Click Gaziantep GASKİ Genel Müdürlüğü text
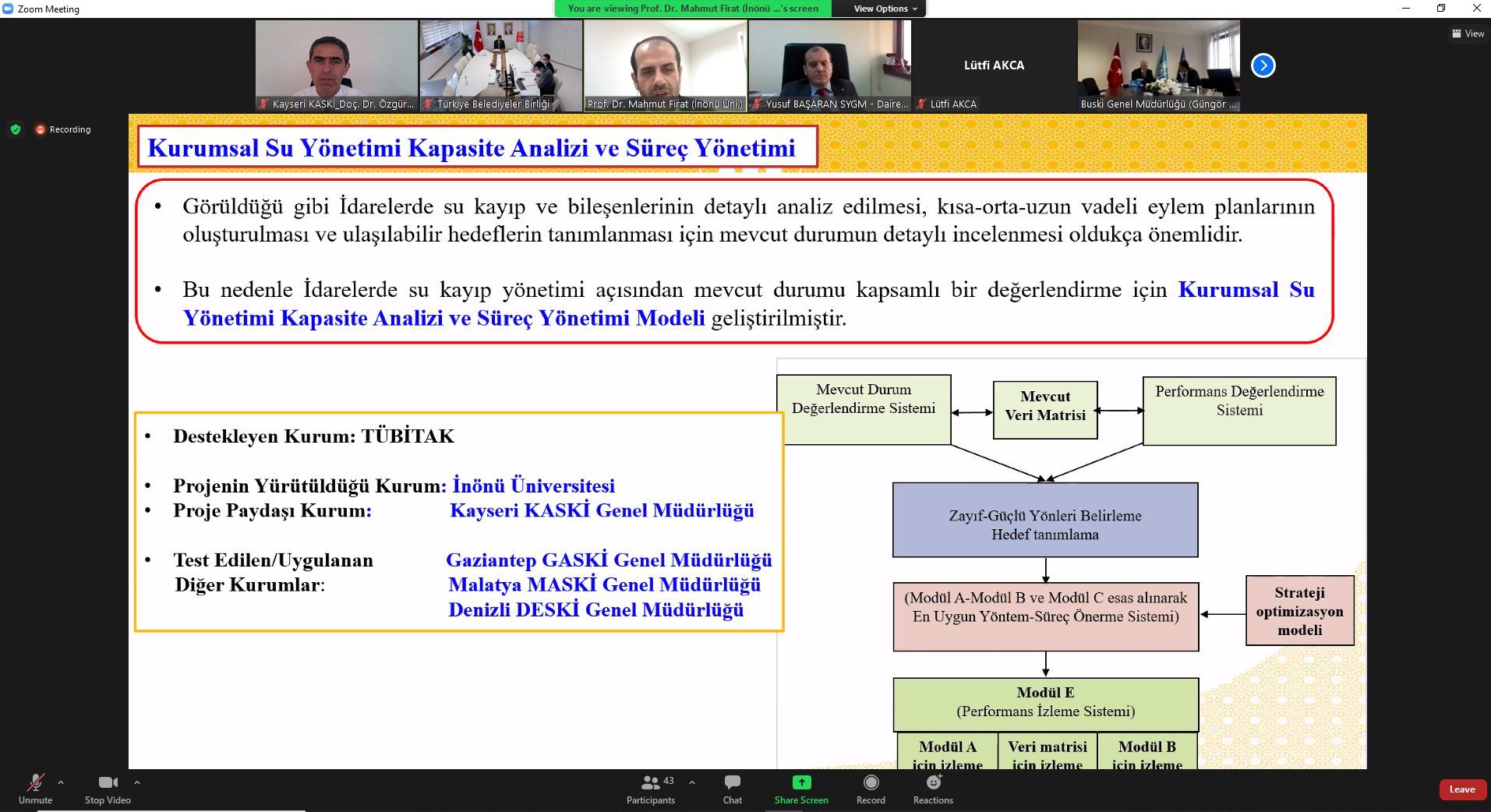 pyautogui.click(x=609, y=560)
